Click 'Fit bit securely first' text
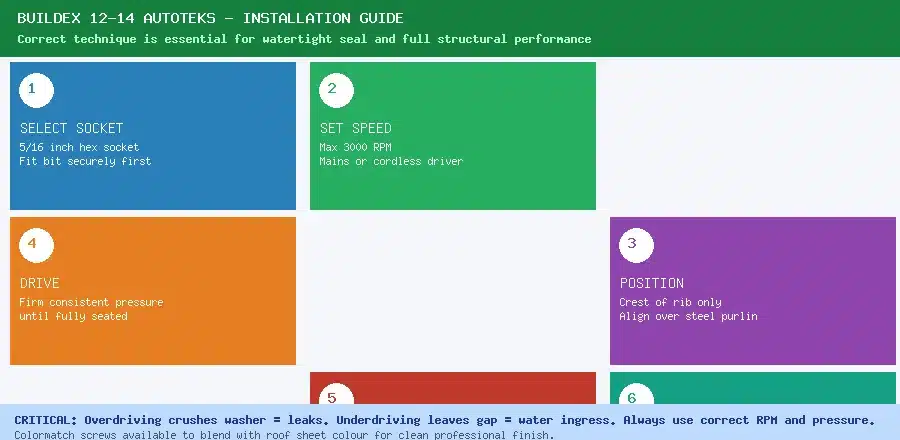900x440 pixels. 85,161
